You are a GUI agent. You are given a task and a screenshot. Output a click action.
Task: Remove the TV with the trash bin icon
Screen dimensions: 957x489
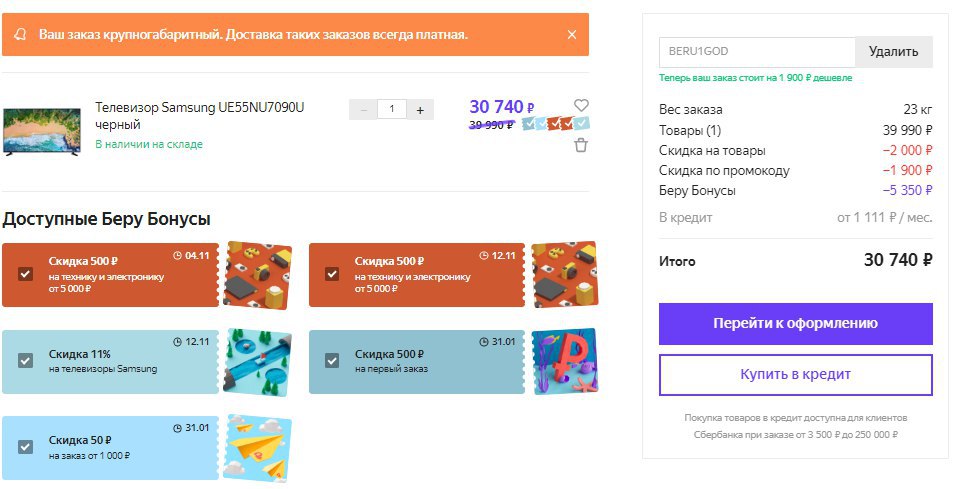[581, 145]
